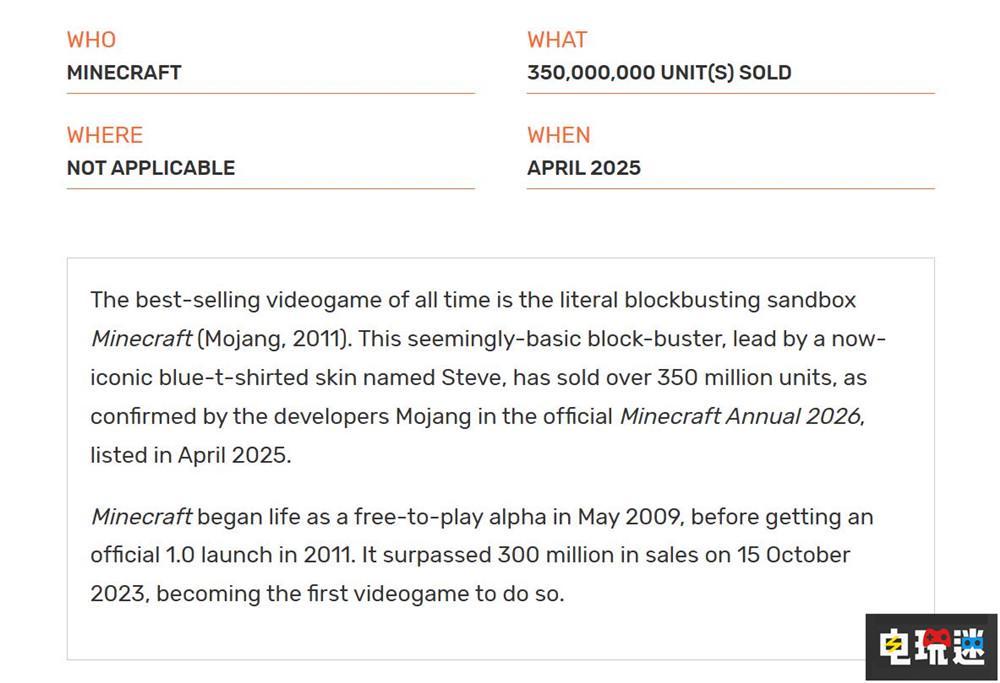Click the italic Minecraft in first paragraph
This screenshot has width=1000, height=683.
tap(141, 338)
